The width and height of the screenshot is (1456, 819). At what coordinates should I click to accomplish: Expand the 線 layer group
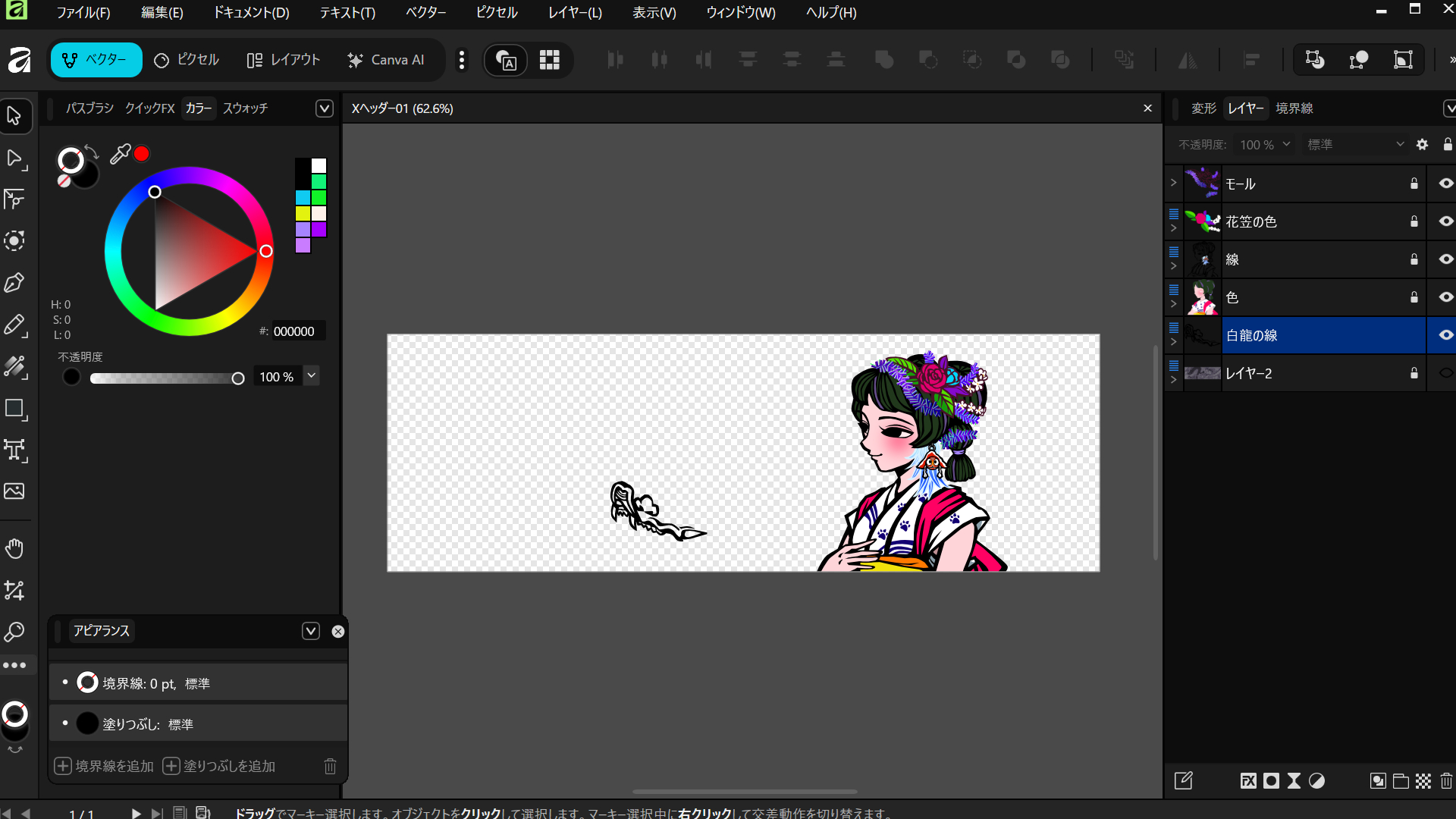[1173, 266]
